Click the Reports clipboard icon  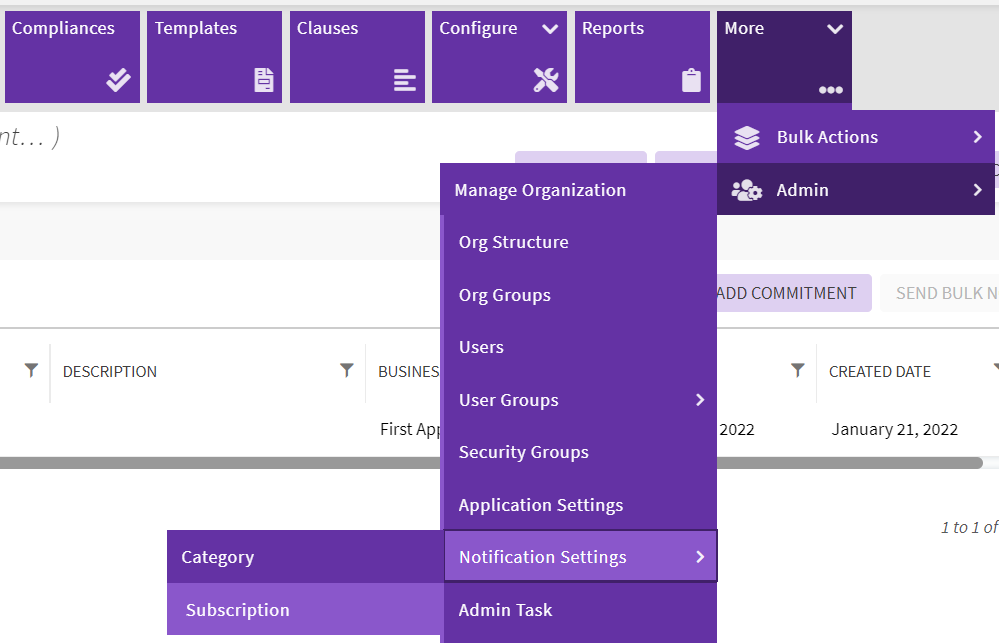(x=691, y=80)
